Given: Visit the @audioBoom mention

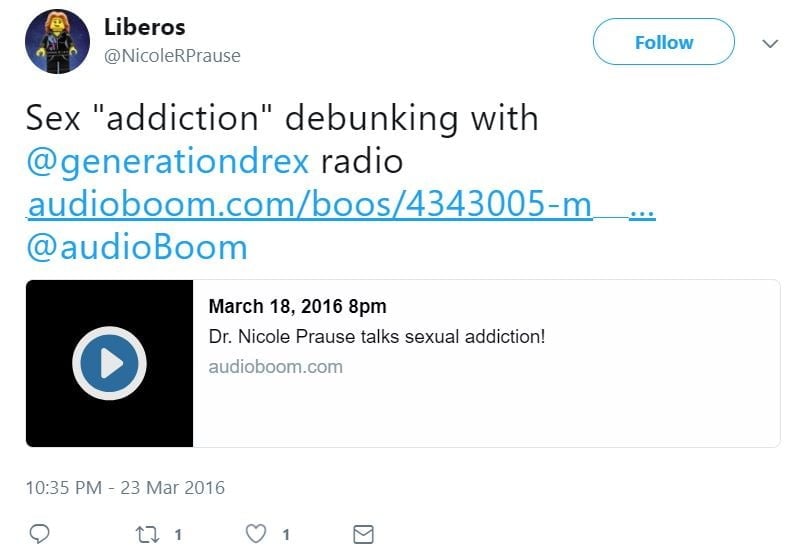Looking at the screenshot, I should pyautogui.click(x=137, y=247).
